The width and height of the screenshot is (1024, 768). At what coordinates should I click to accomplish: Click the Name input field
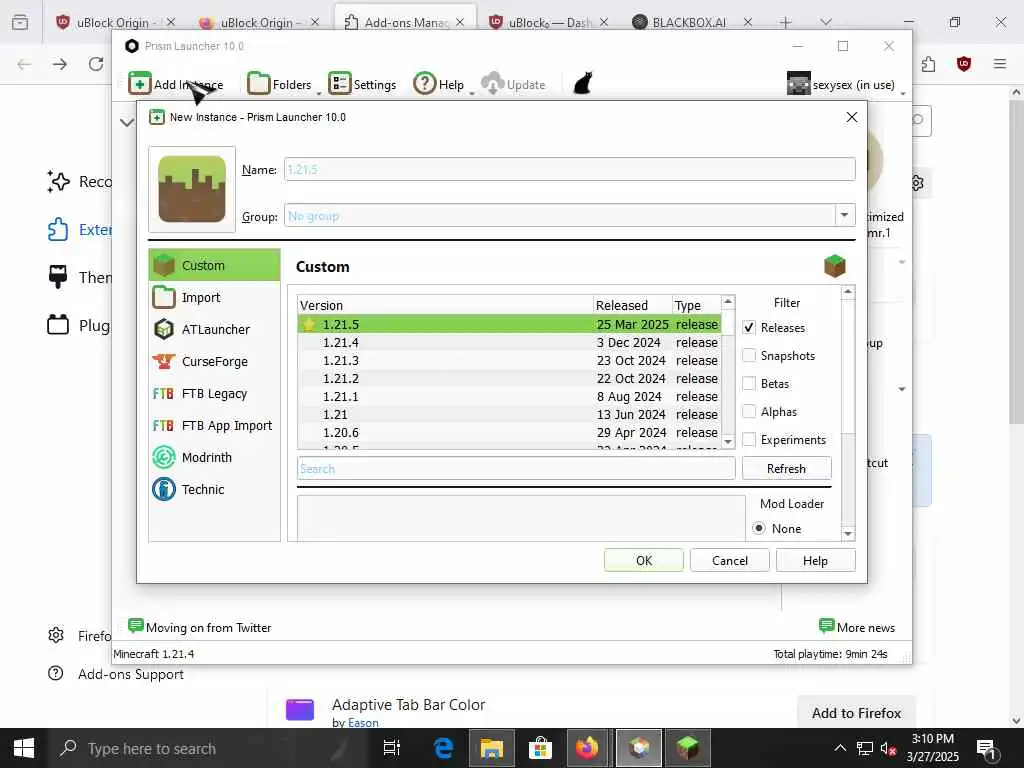point(569,169)
